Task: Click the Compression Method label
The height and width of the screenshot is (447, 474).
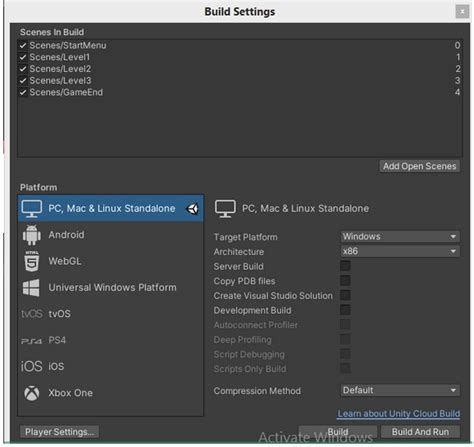Action: tap(257, 391)
